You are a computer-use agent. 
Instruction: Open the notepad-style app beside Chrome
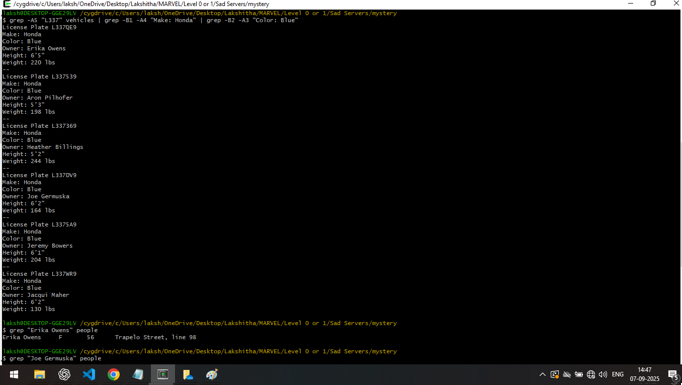pyautogui.click(x=138, y=375)
